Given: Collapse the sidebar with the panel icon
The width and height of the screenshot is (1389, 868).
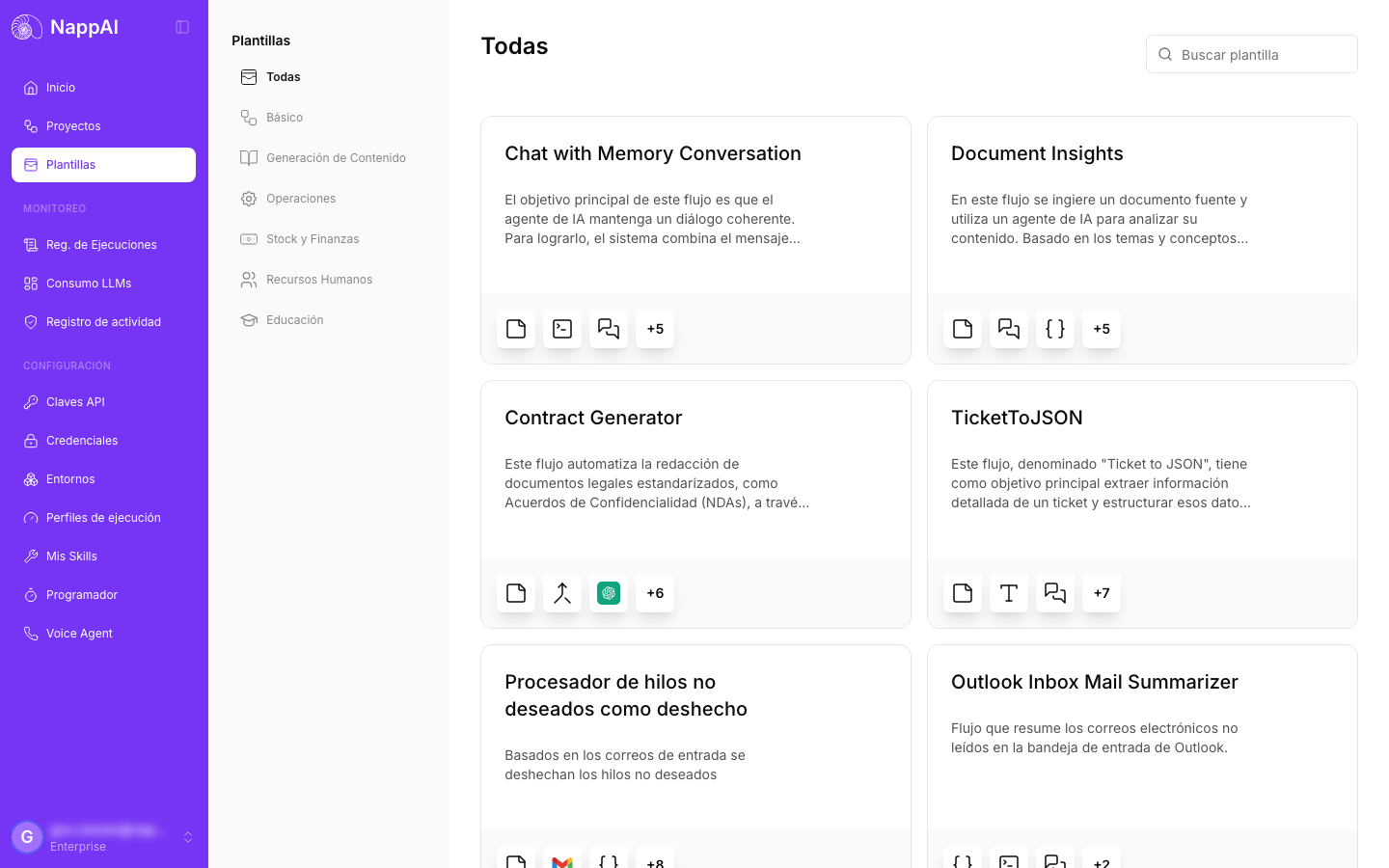Looking at the screenshot, I should [x=182, y=27].
